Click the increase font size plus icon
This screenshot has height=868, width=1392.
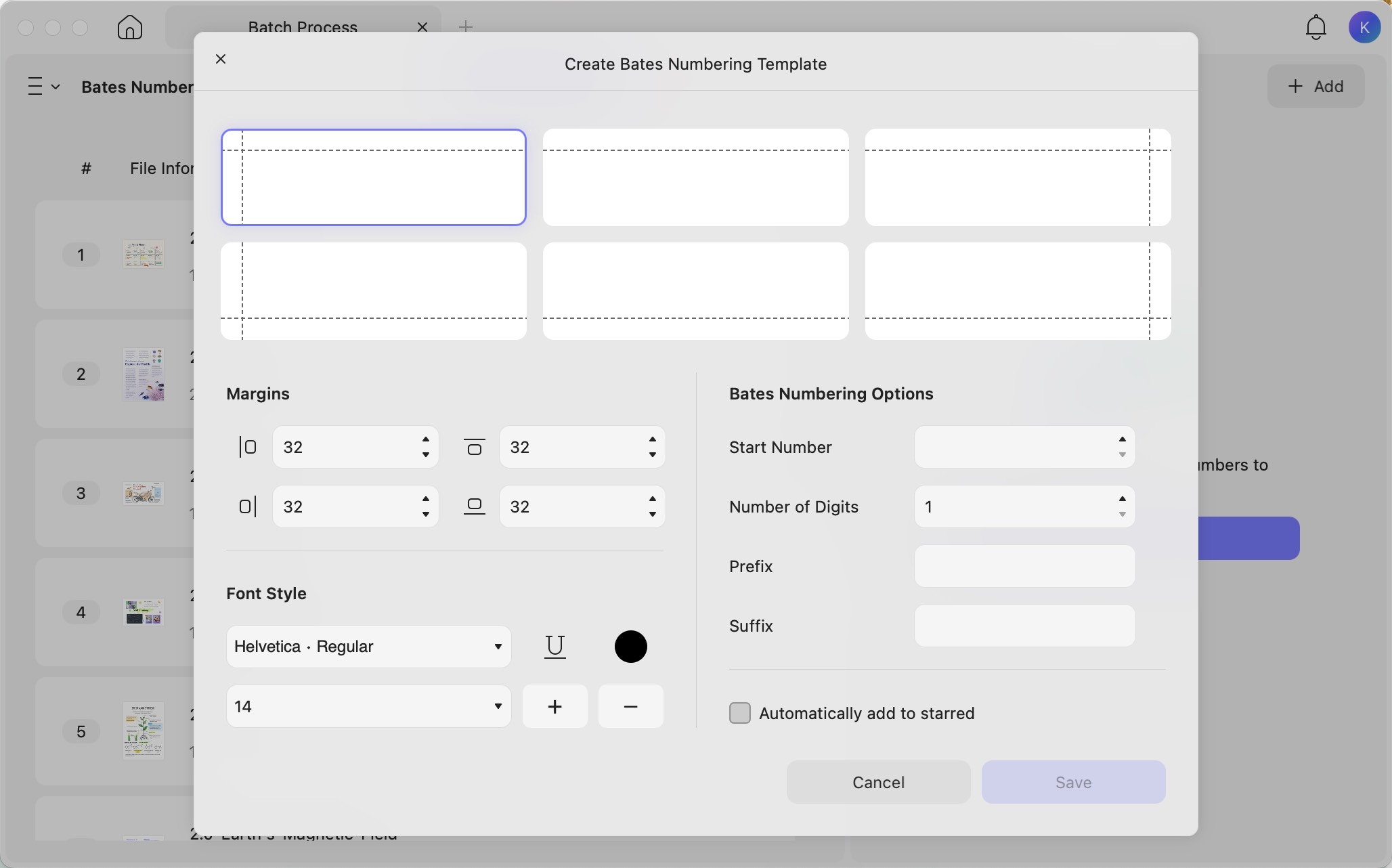(555, 707)
